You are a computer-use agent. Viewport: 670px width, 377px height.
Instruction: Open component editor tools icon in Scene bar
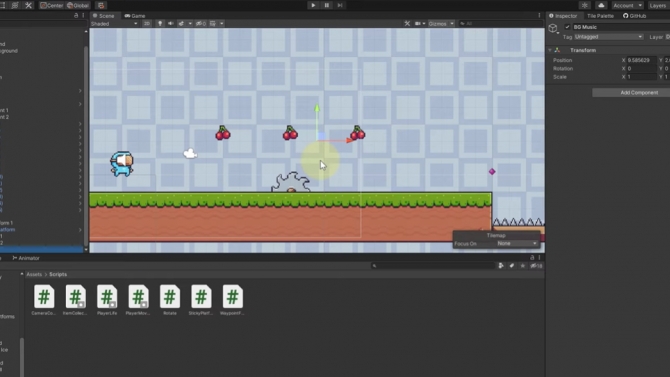(x=407, y=24)
